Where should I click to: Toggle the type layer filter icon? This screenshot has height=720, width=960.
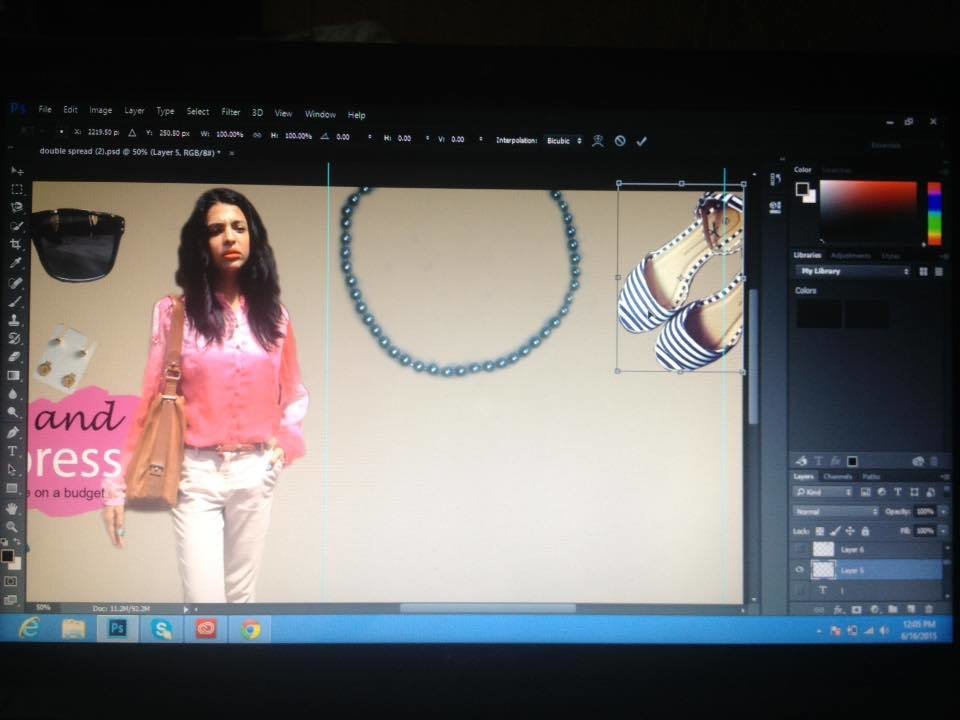click(x=898, y=492)
